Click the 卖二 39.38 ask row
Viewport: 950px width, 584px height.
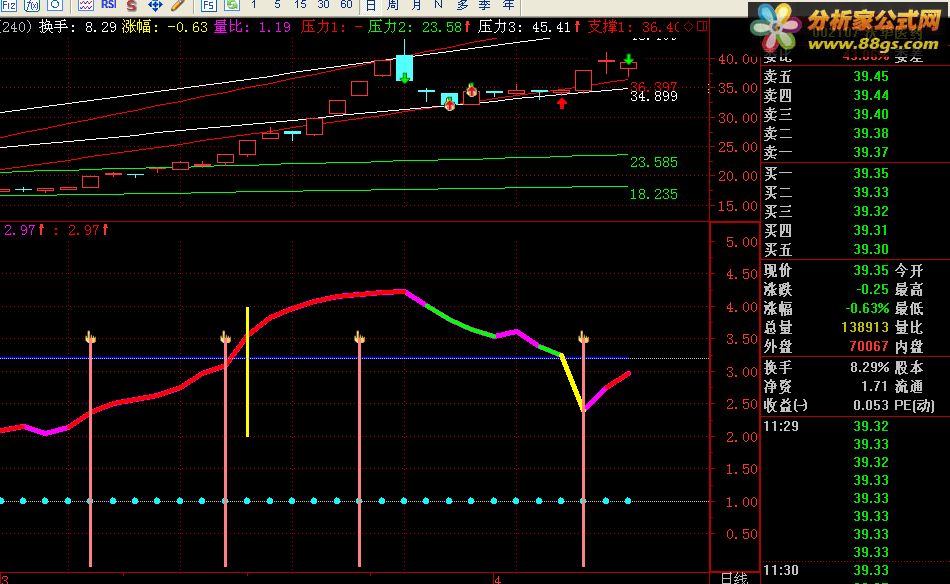point(826,133)
